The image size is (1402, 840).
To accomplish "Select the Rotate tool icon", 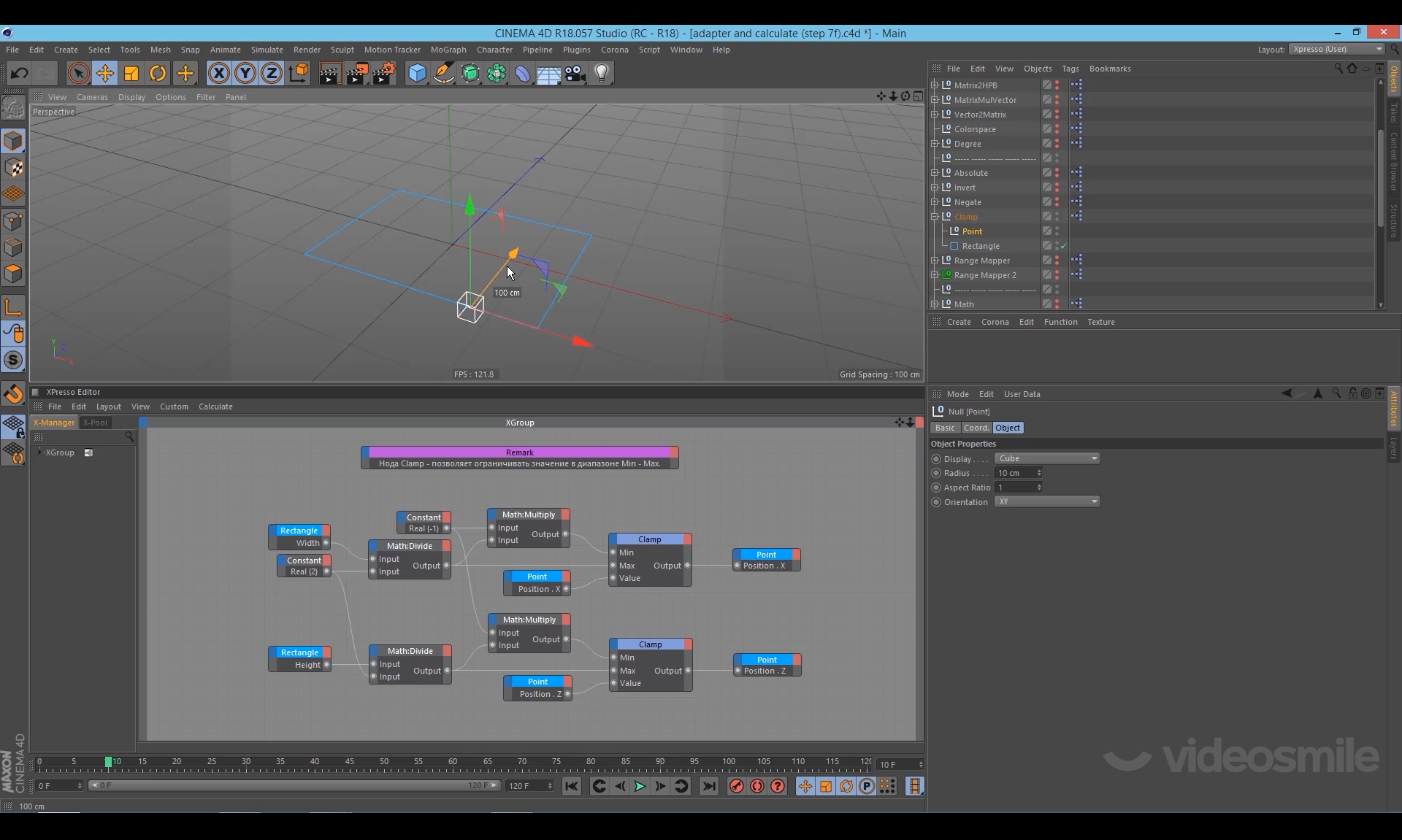I will 158,73.
